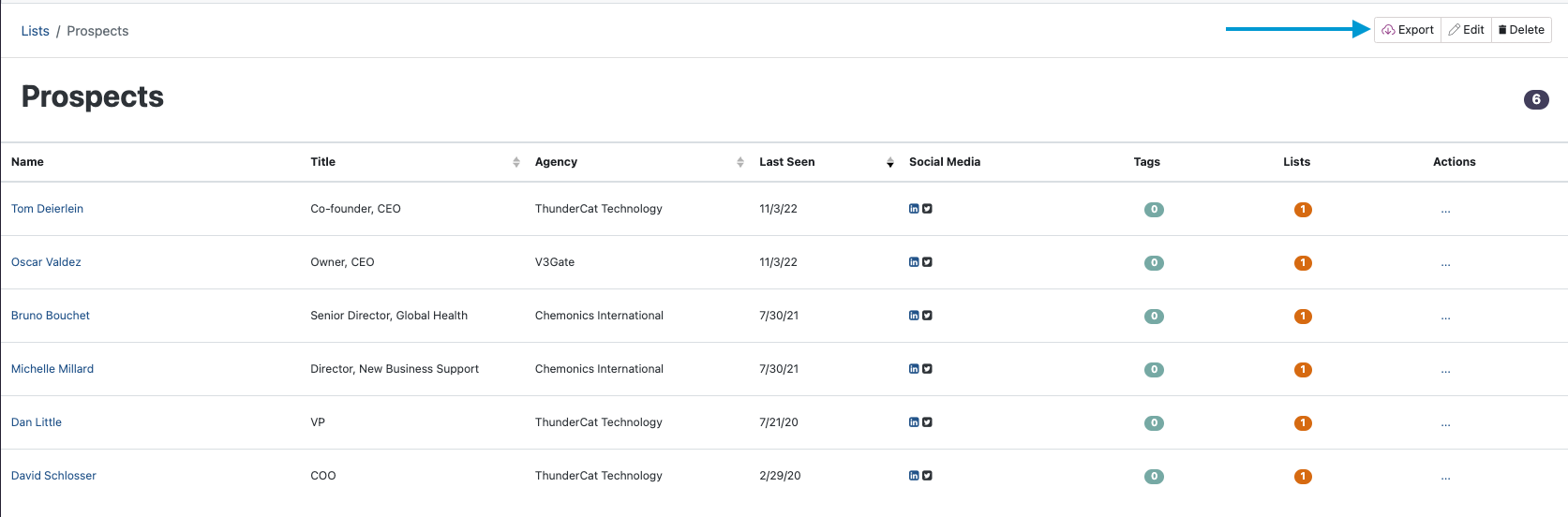This screenshot has width=1568, height=517.
Task: Sort table by Agency column arrows
Action: point(740,162)
